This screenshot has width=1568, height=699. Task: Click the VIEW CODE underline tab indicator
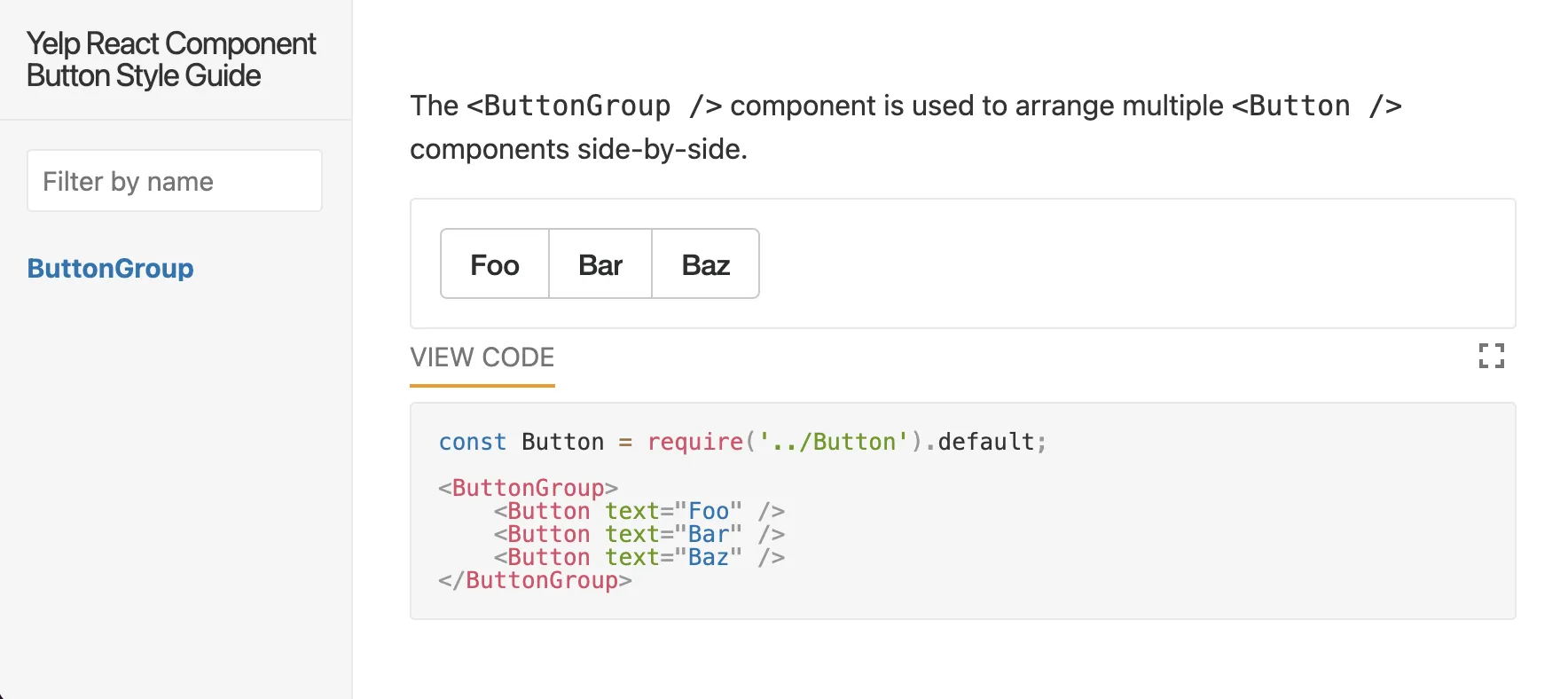(x=482, y=385)
